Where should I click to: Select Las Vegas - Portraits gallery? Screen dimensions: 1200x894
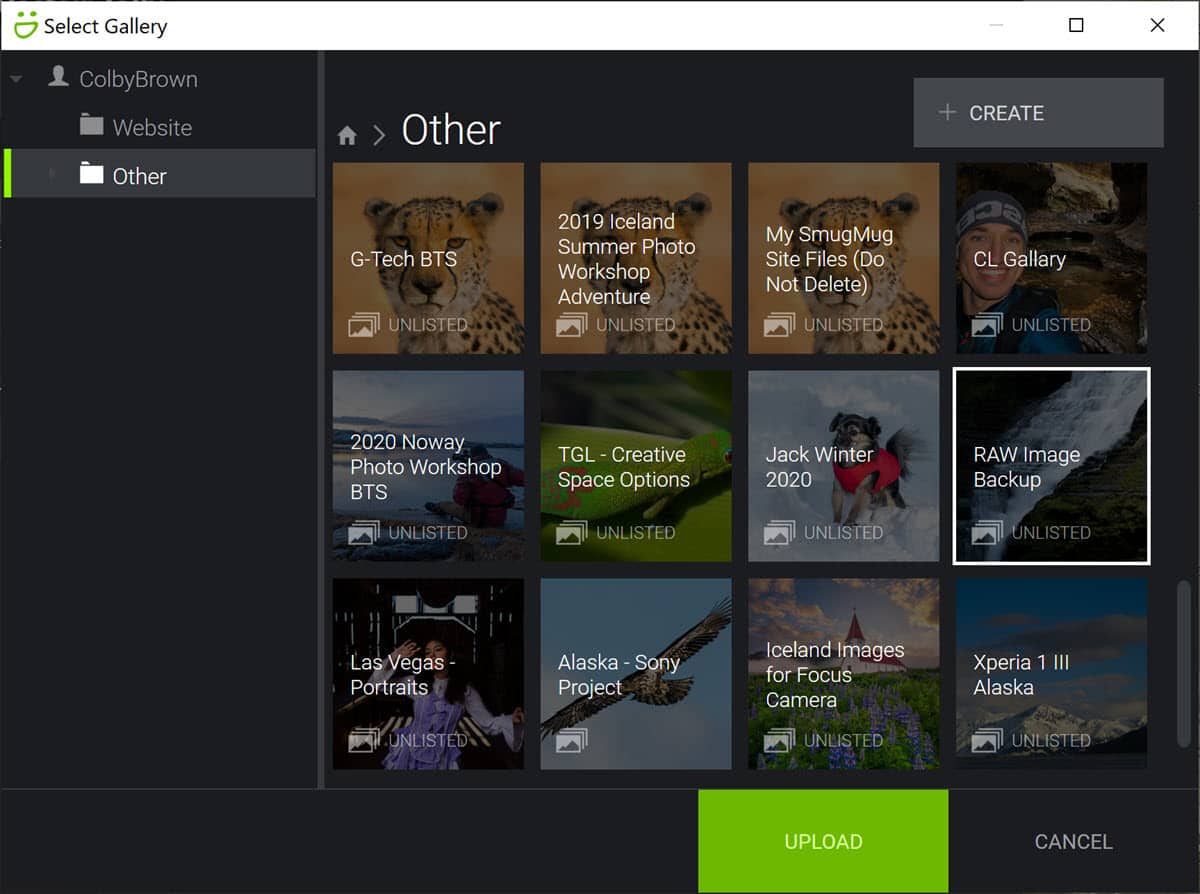428,674
